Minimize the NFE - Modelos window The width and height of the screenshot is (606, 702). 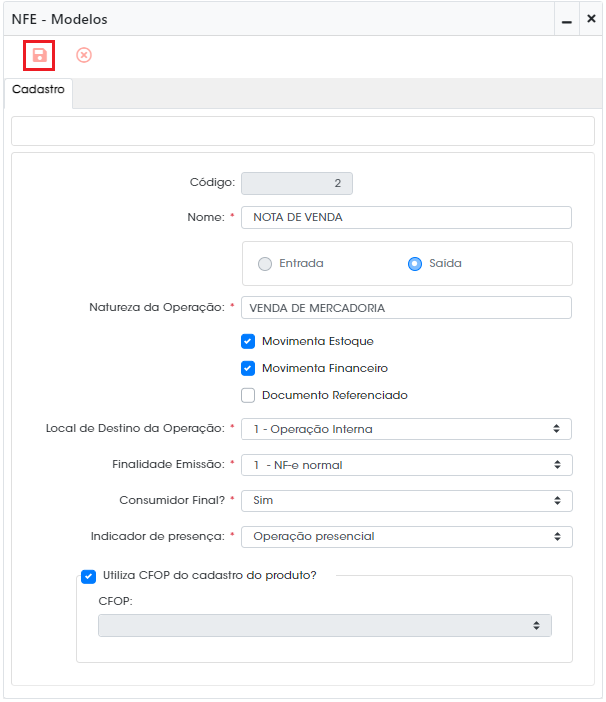[x=567, y=20]
